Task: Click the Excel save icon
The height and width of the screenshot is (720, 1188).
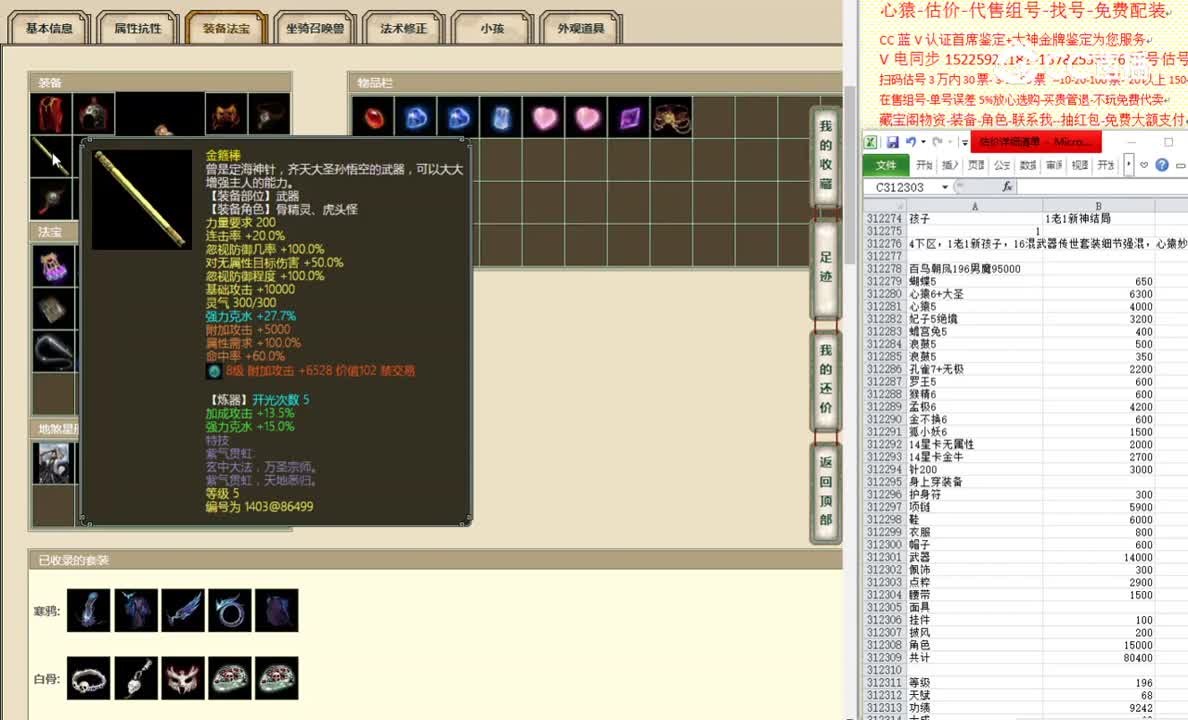Action: (893, 142)
